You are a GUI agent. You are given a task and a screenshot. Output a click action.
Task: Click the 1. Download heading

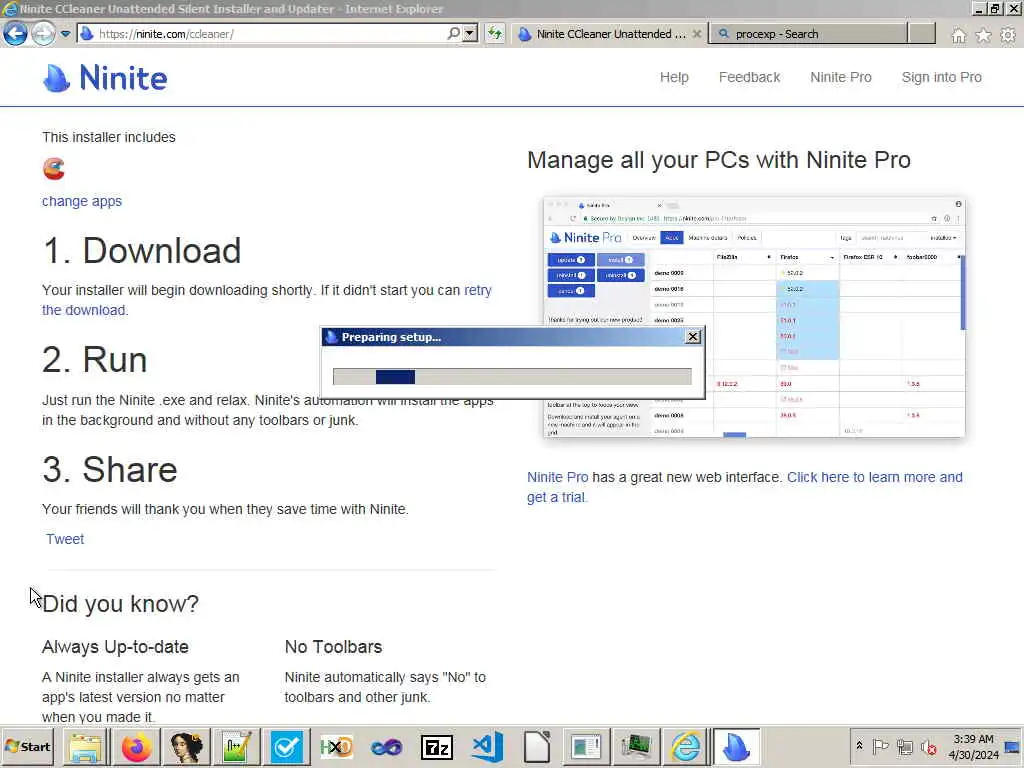coord(142,251)
